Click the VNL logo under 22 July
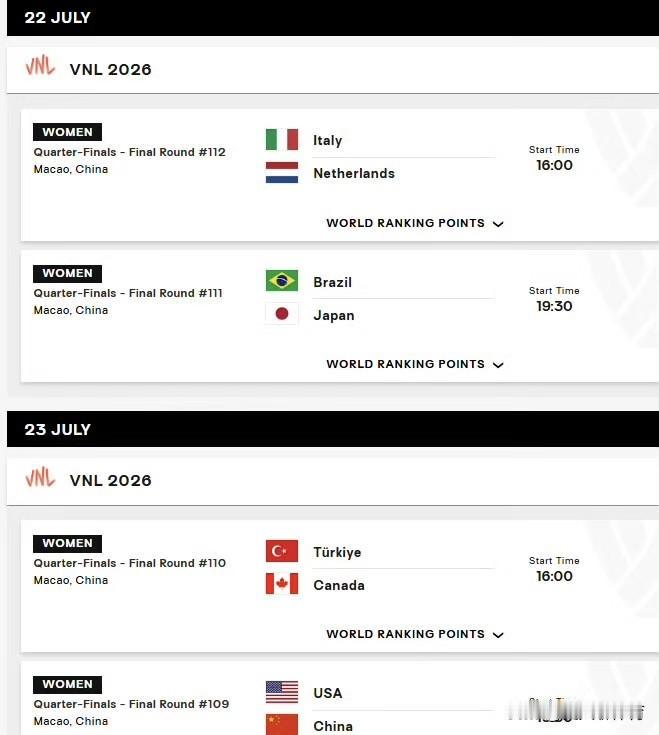This screenshot has width=659, height=735. click(40, 66)
